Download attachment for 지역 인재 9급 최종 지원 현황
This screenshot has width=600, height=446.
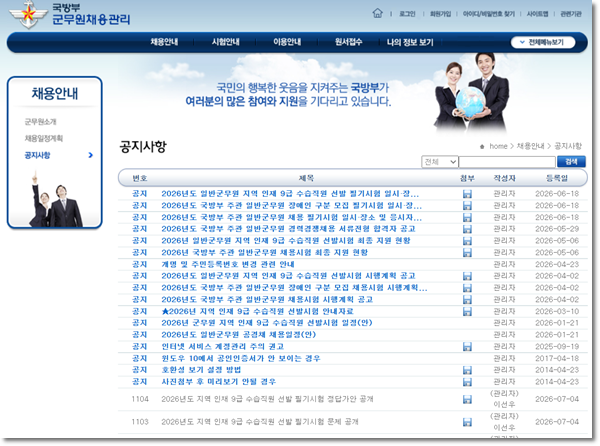pos(467,241)
